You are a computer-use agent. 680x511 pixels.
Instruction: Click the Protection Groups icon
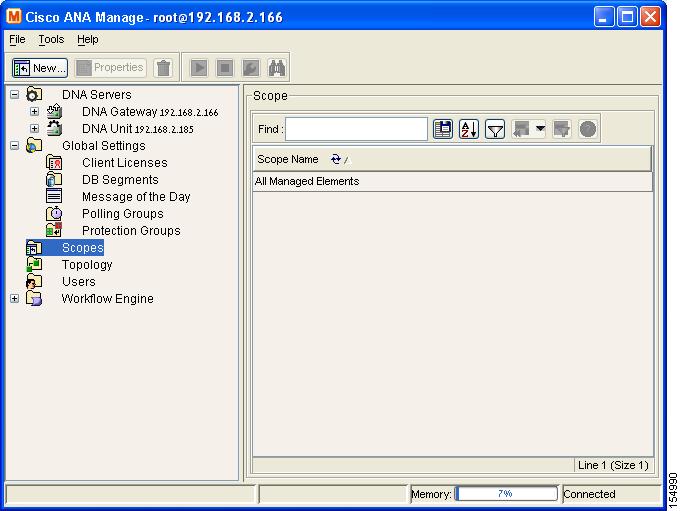click(x=54, y=230)
